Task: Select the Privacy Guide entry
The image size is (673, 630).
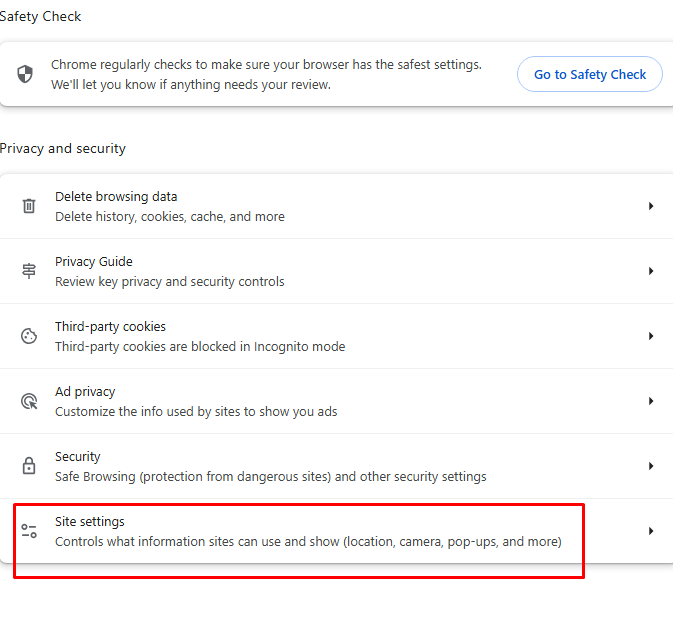Action: (336, 271)
